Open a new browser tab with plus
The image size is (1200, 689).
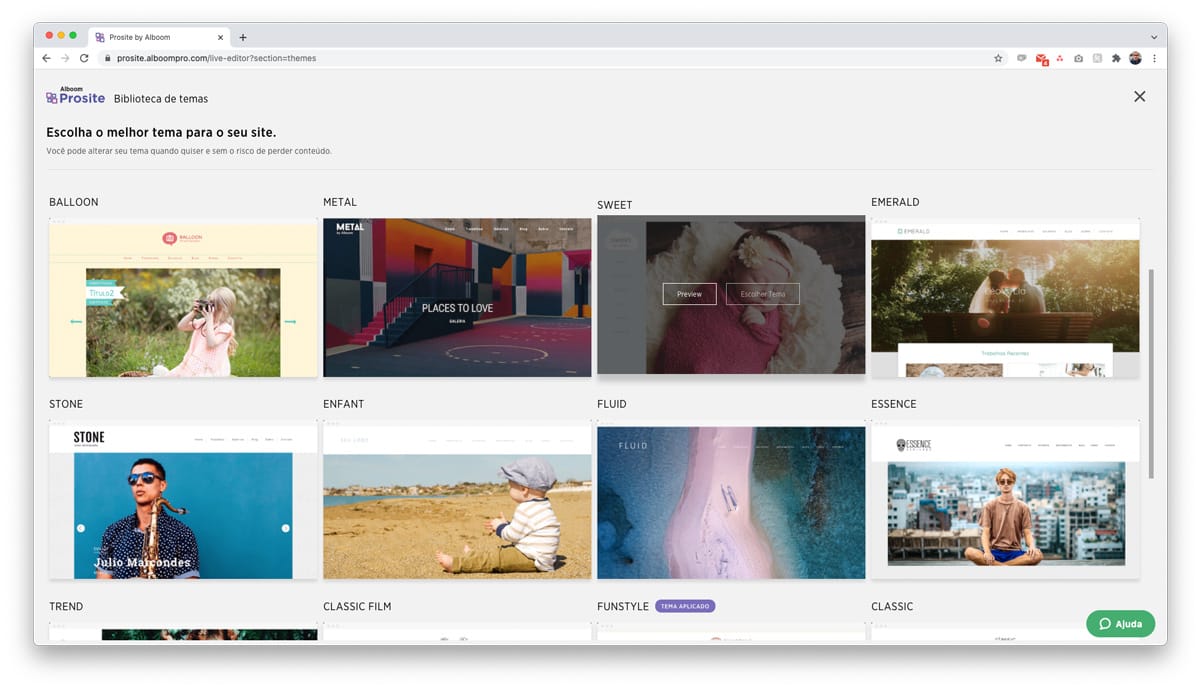[x=243, y=37]
